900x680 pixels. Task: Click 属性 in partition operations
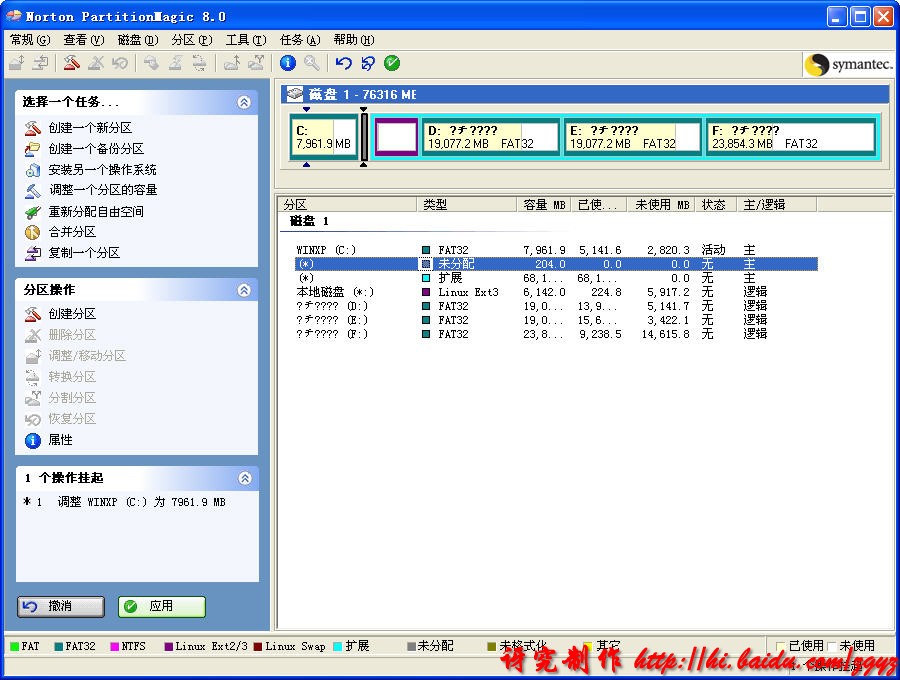click(60, 440)
